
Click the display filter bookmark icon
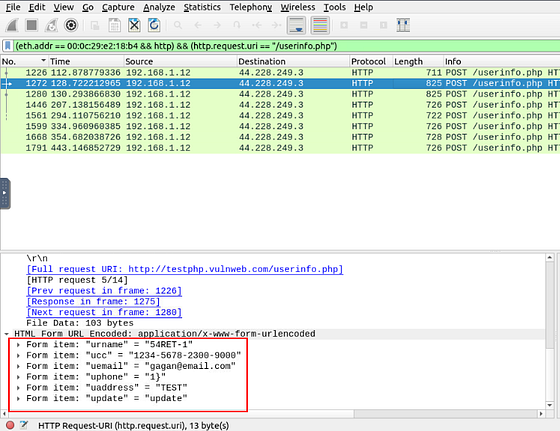click(x=8, y=46)
